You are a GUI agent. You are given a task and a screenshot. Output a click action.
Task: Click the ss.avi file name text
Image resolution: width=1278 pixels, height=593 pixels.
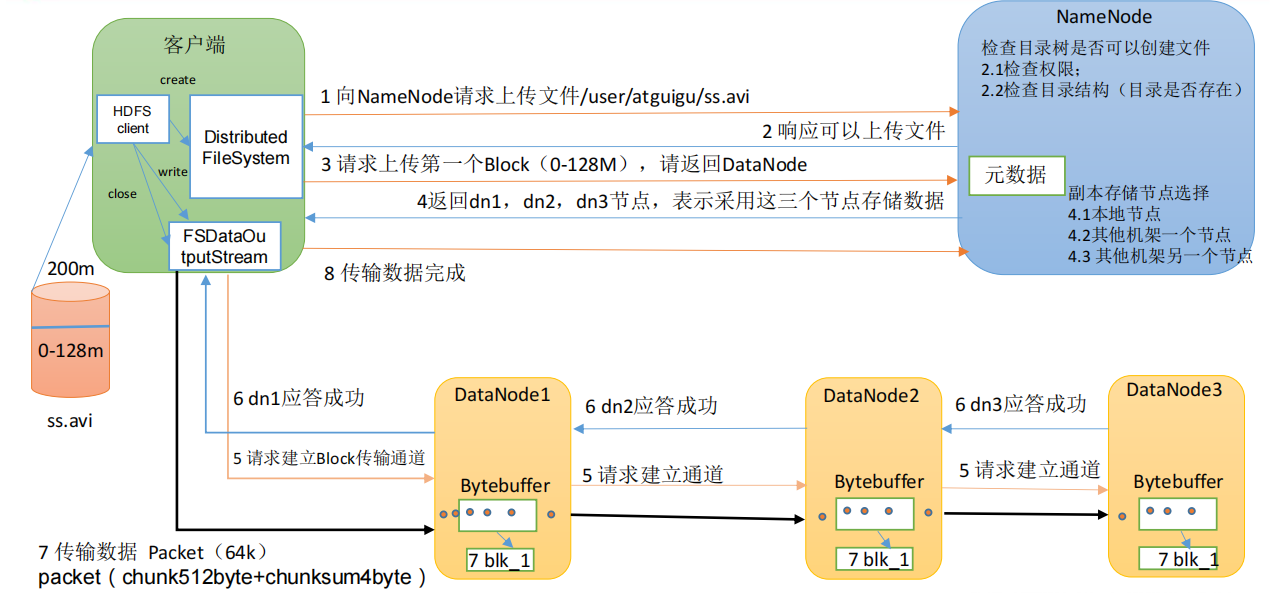[x=70, y=421]
